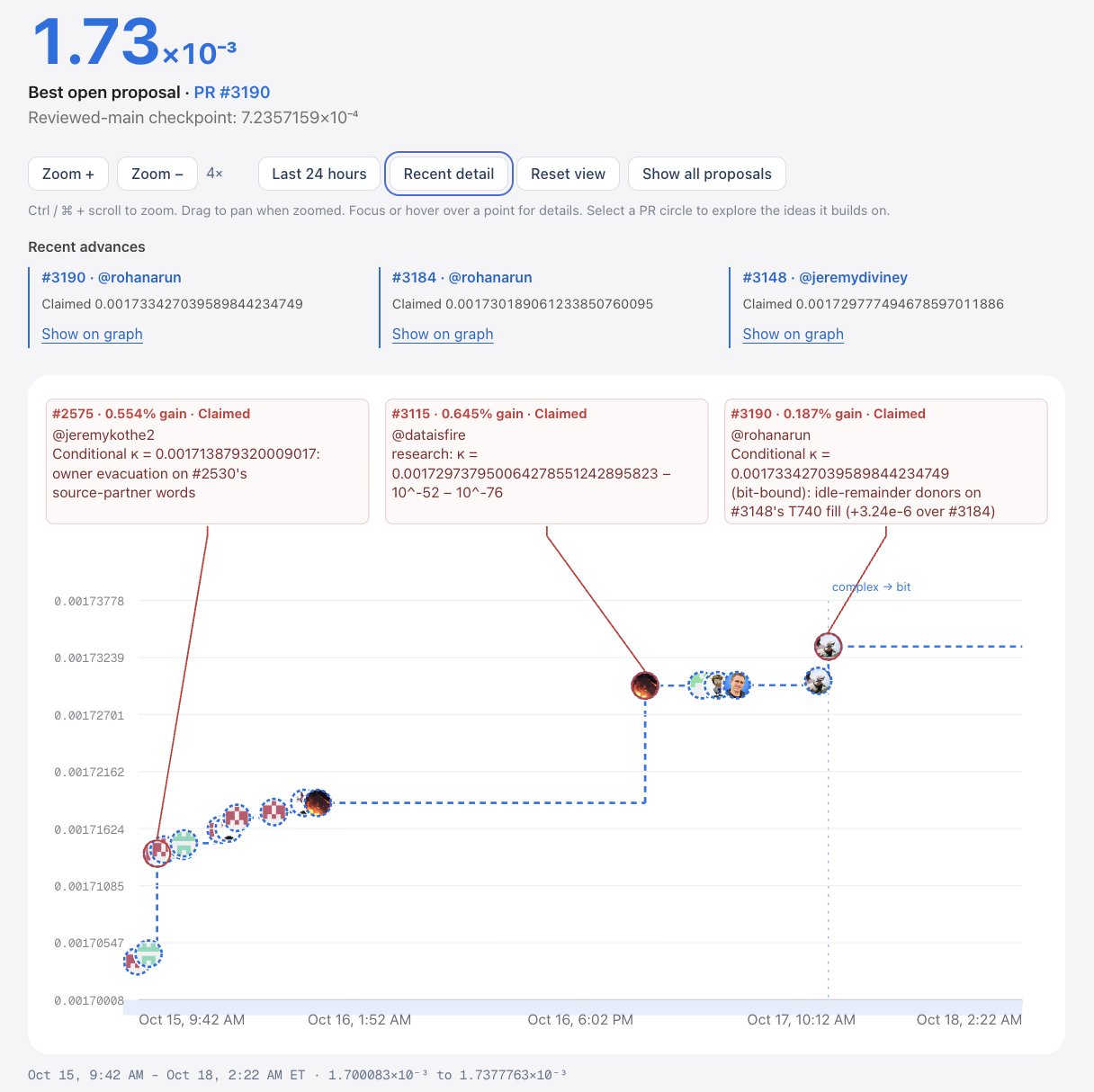The height and width of the screenshot is (1092, 1094).
Task: Show all proposals on the graph
Action: pos(707,174)
